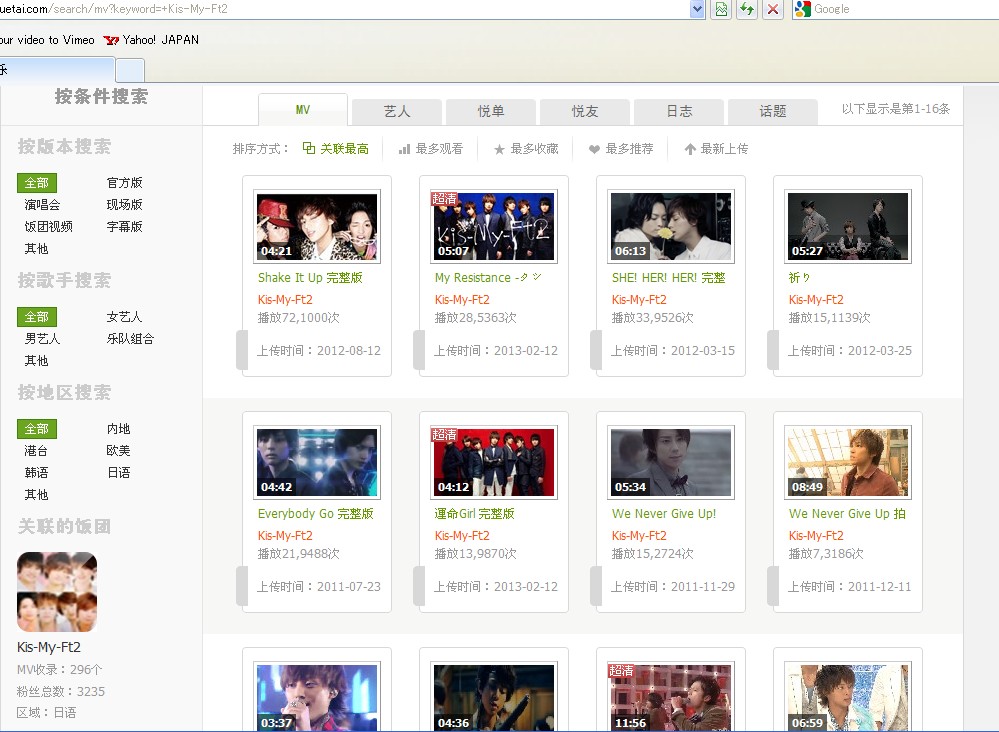The height and width of the screenshot is (732, 999).
Task: Click the heart icon for 最多推荐
Action: [594, 149]
